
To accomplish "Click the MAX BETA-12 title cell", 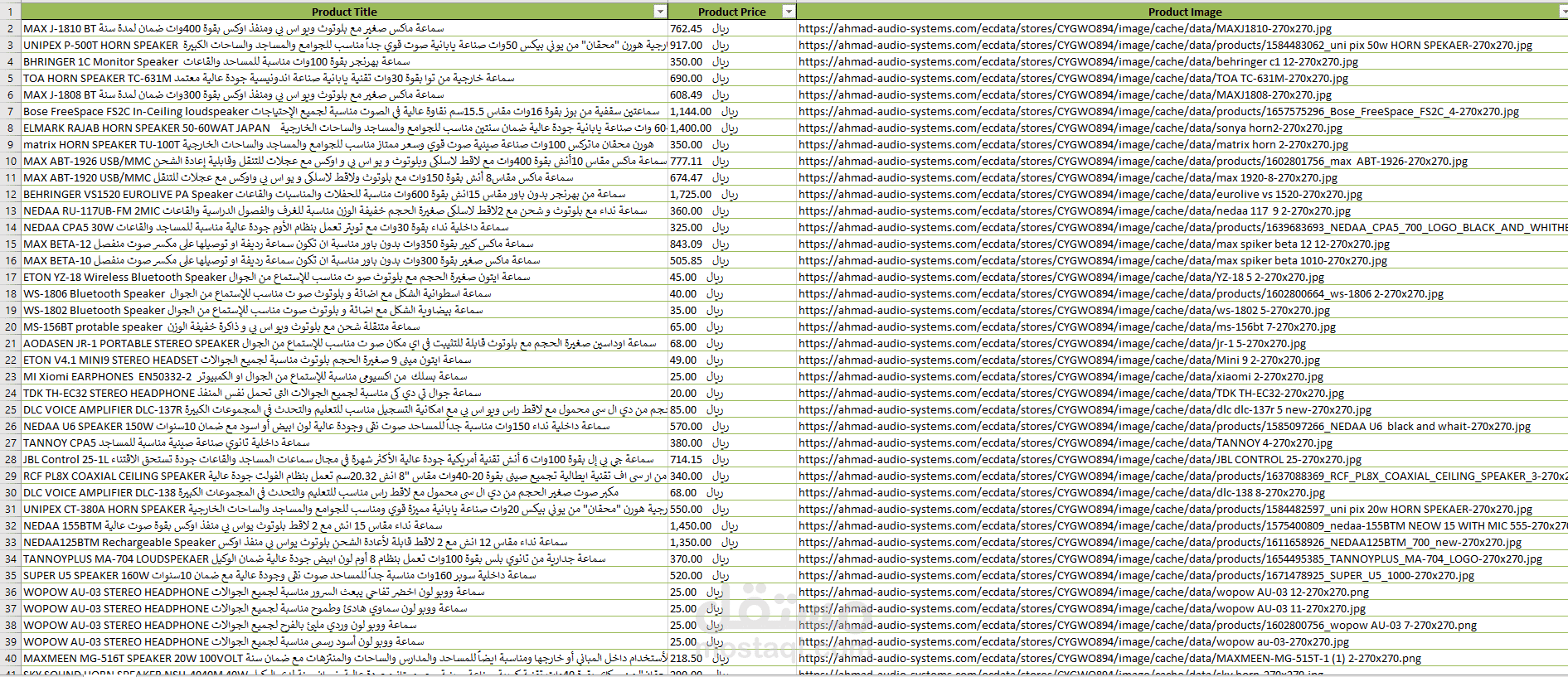I will click(x=344, y=244).
